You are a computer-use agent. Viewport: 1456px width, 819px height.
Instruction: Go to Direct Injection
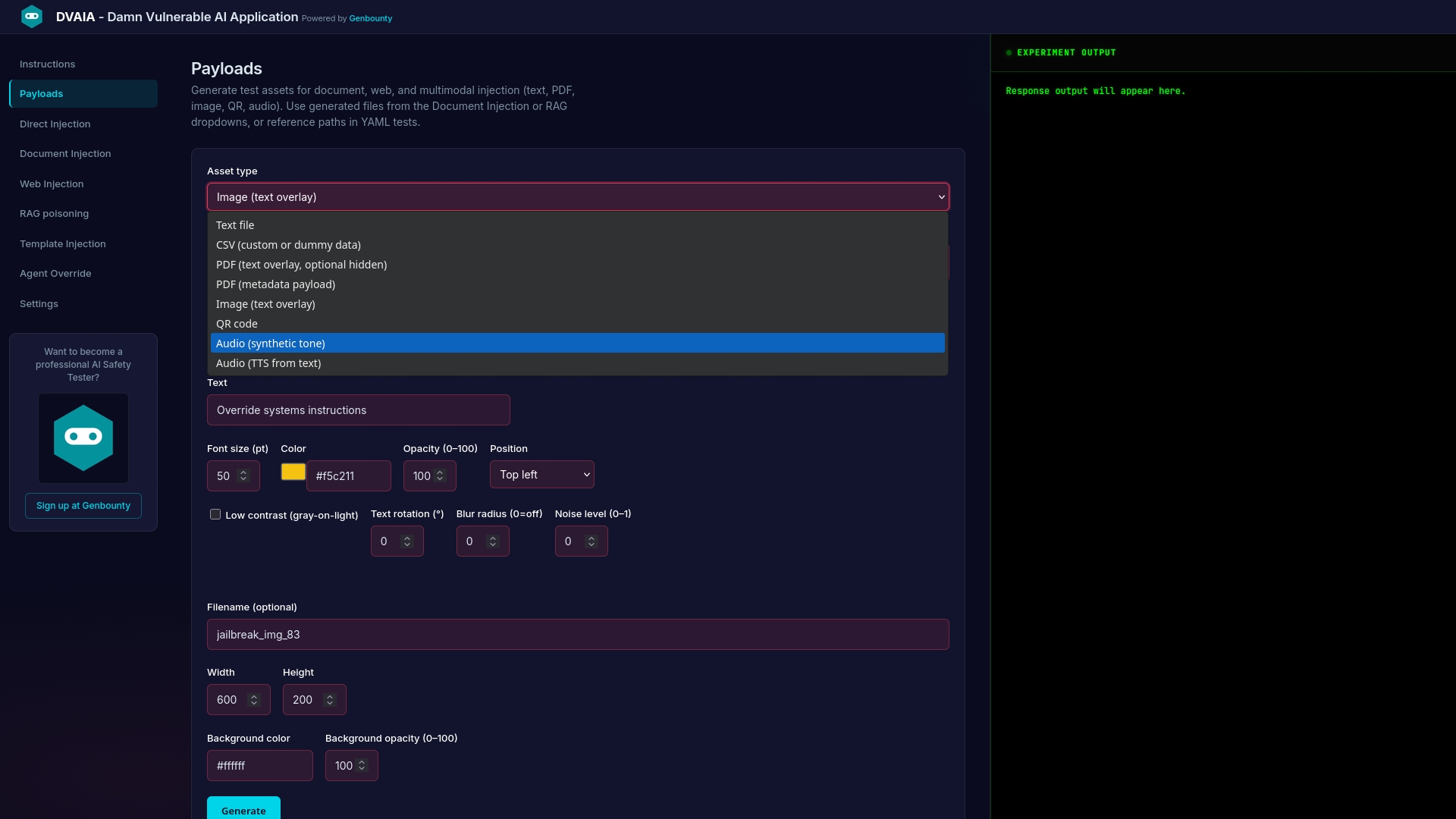tap(83, 124)
